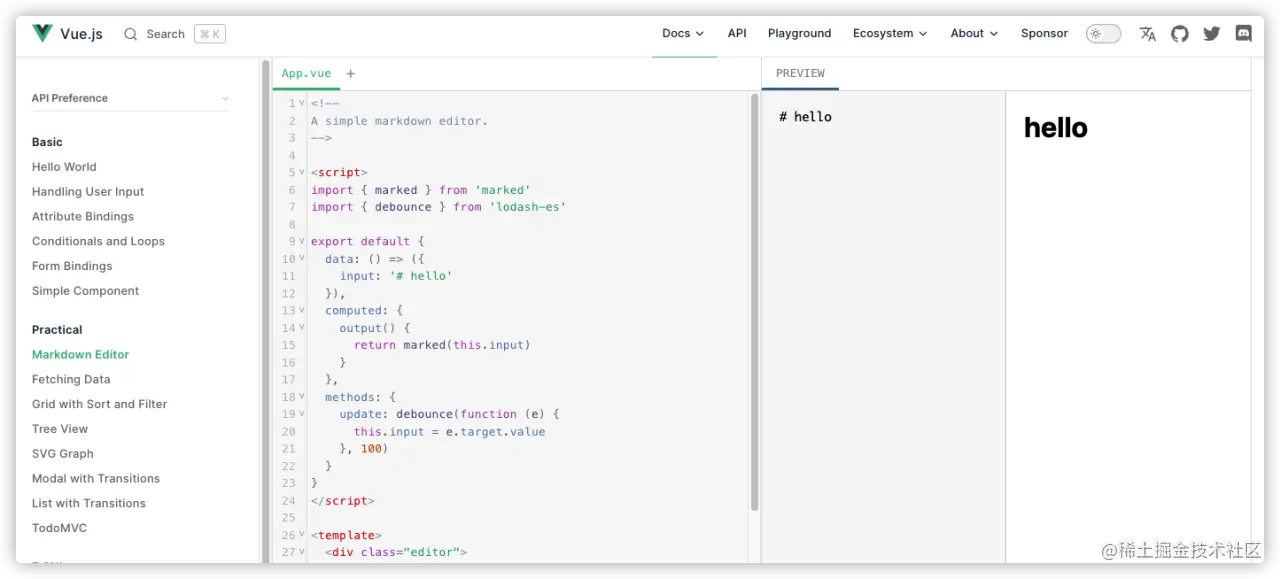1280x579 pixels.
Task: Expand the Docs dropdown menu
Action: pyautogui.click(x=683, y=33)
